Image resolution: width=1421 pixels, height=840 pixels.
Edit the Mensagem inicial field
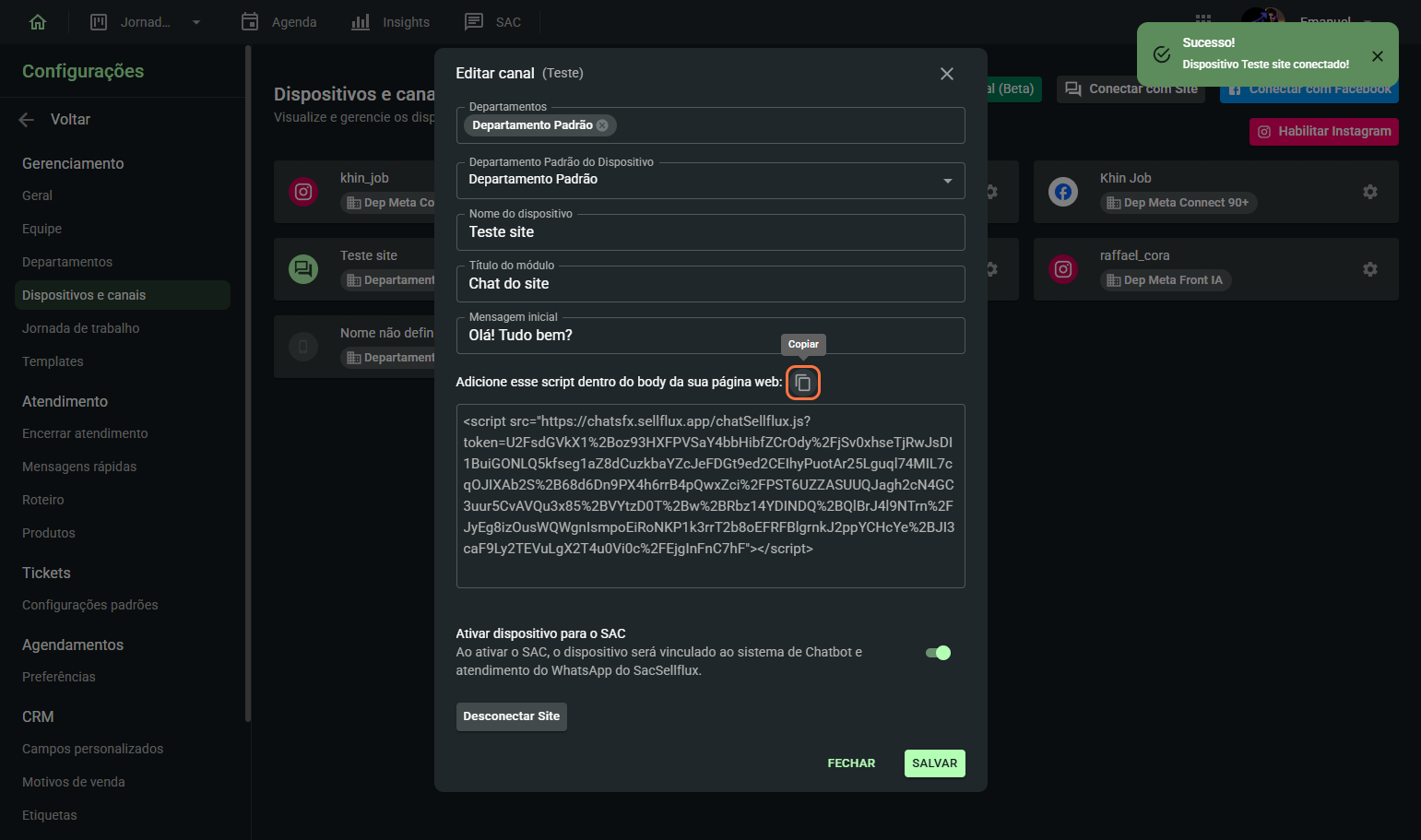tap(711, 336)
